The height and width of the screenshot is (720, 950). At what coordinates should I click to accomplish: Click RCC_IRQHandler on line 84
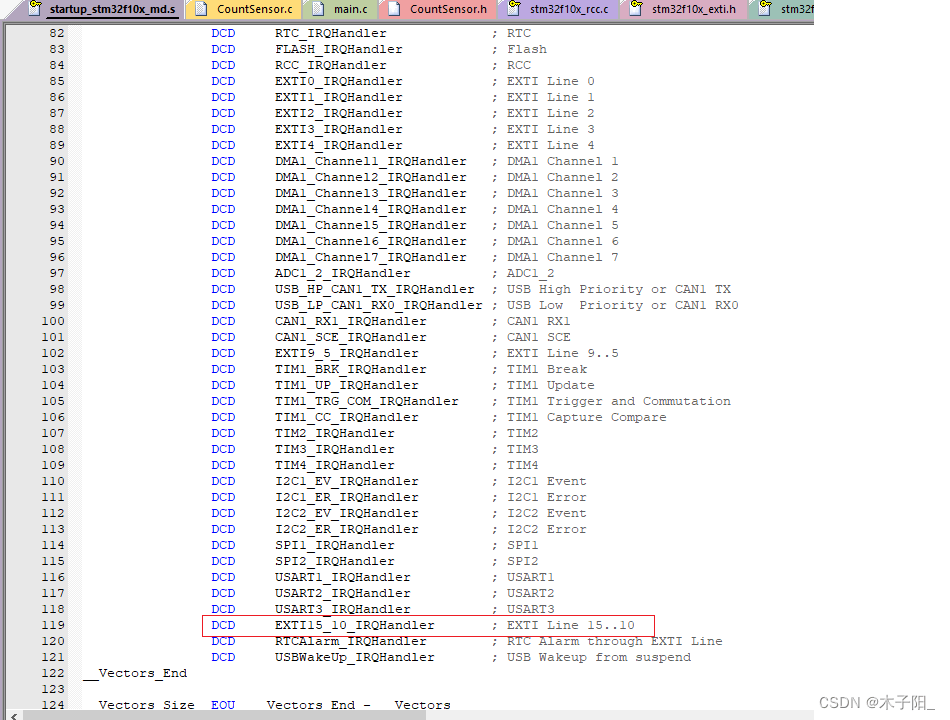[x=330, y=65]
